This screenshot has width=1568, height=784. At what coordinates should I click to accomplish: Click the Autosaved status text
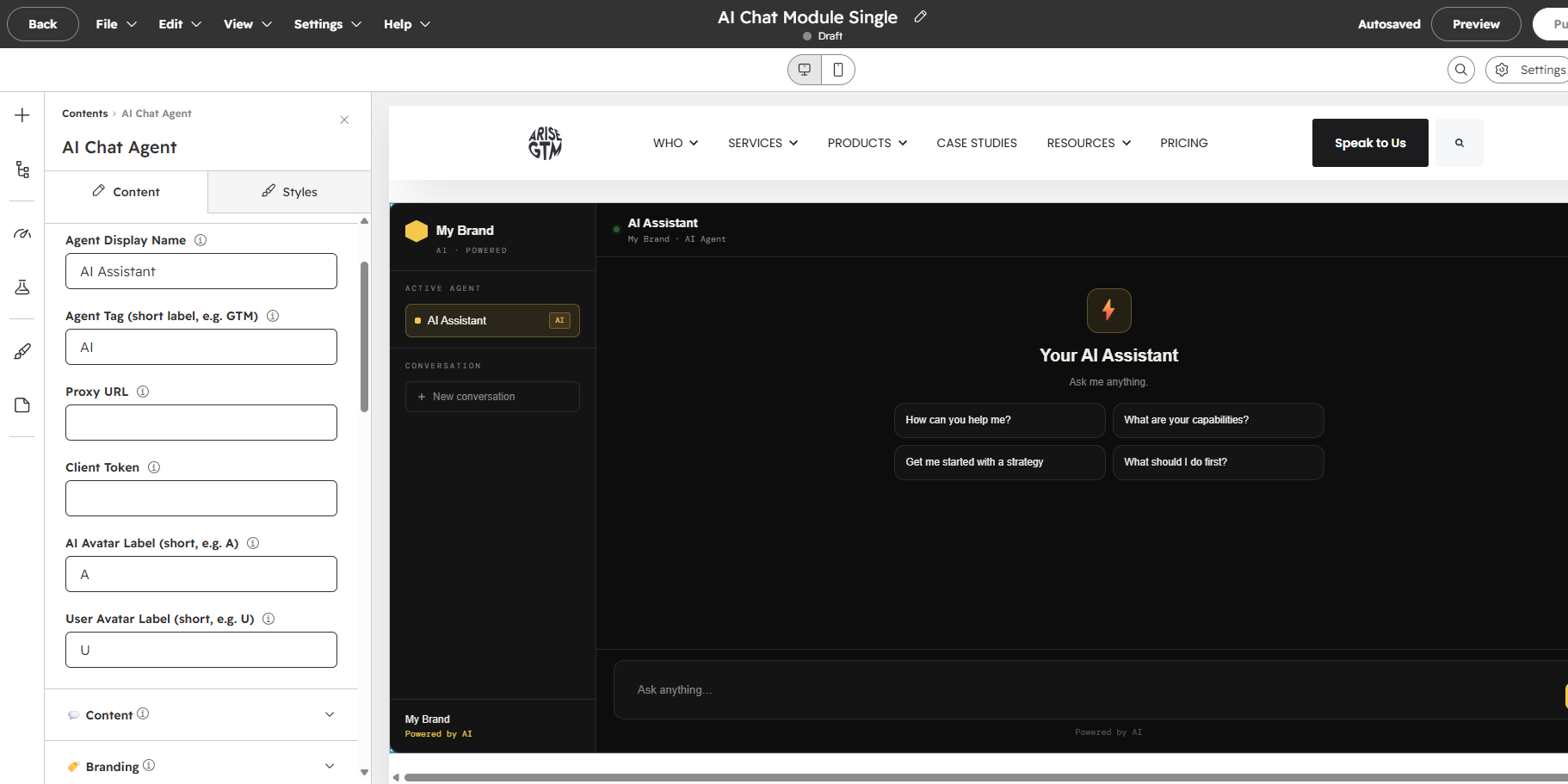(1389, 24)
